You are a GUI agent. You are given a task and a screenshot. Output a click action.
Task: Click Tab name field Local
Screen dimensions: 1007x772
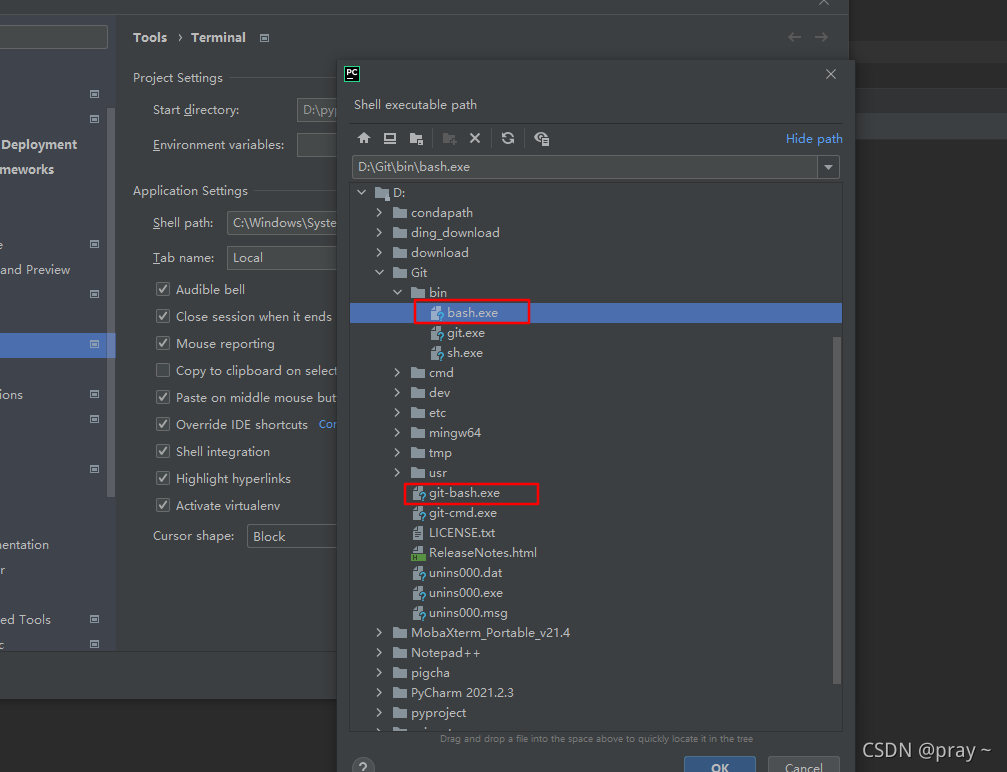pos(282,258)
